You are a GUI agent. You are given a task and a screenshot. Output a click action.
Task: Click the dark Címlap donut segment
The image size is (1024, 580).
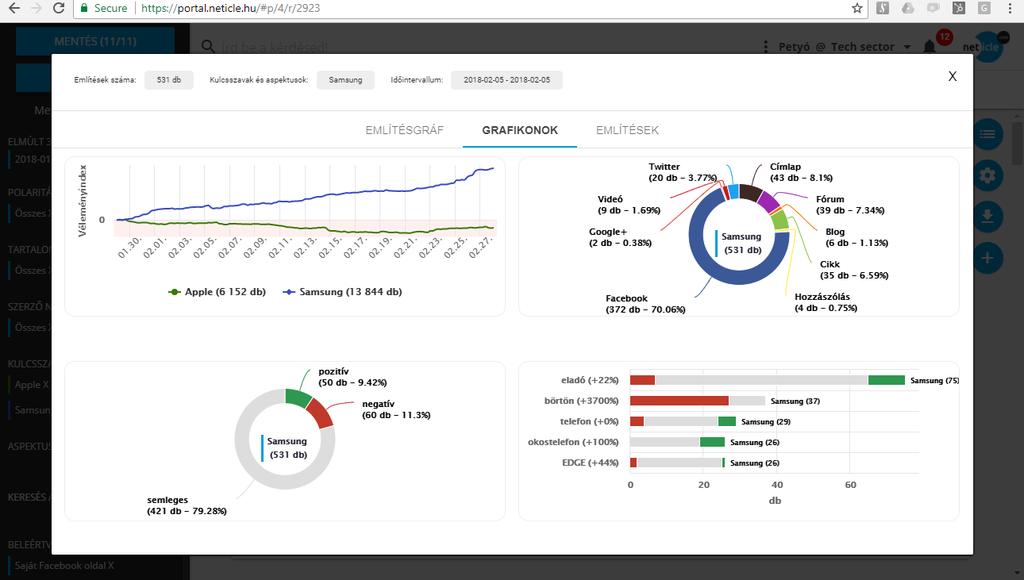(x=750, y=192)
